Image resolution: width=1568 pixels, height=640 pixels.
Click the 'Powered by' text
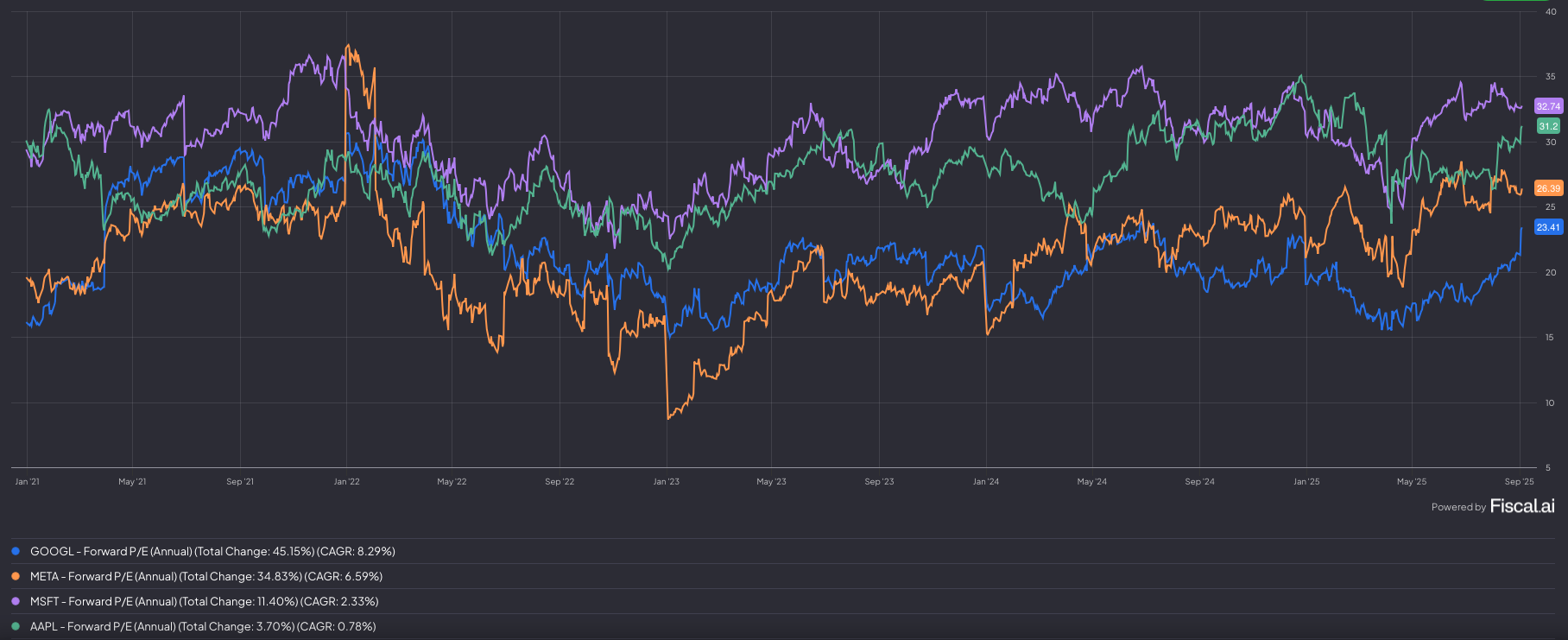click(x=1458, y=507)
